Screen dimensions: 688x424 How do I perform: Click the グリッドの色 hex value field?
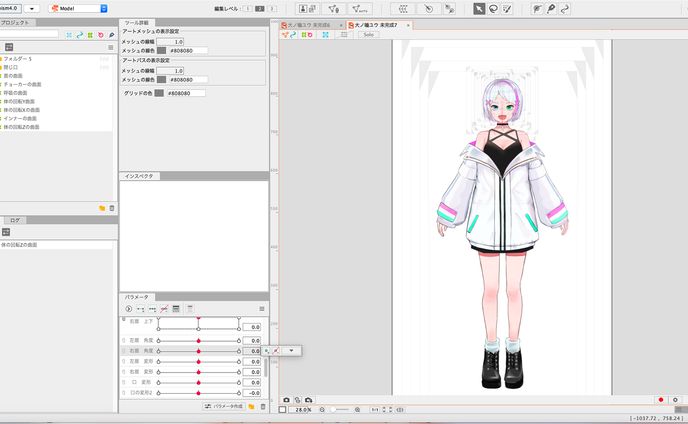(185, 93)
